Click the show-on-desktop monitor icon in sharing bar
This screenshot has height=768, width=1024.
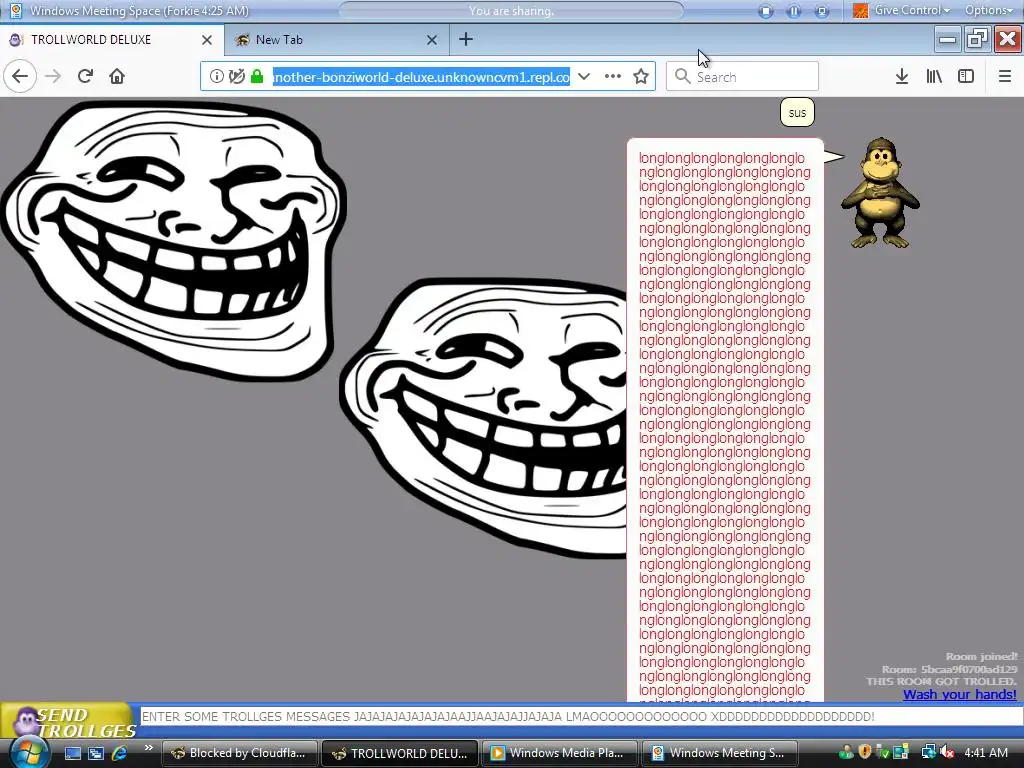(822, 11)
